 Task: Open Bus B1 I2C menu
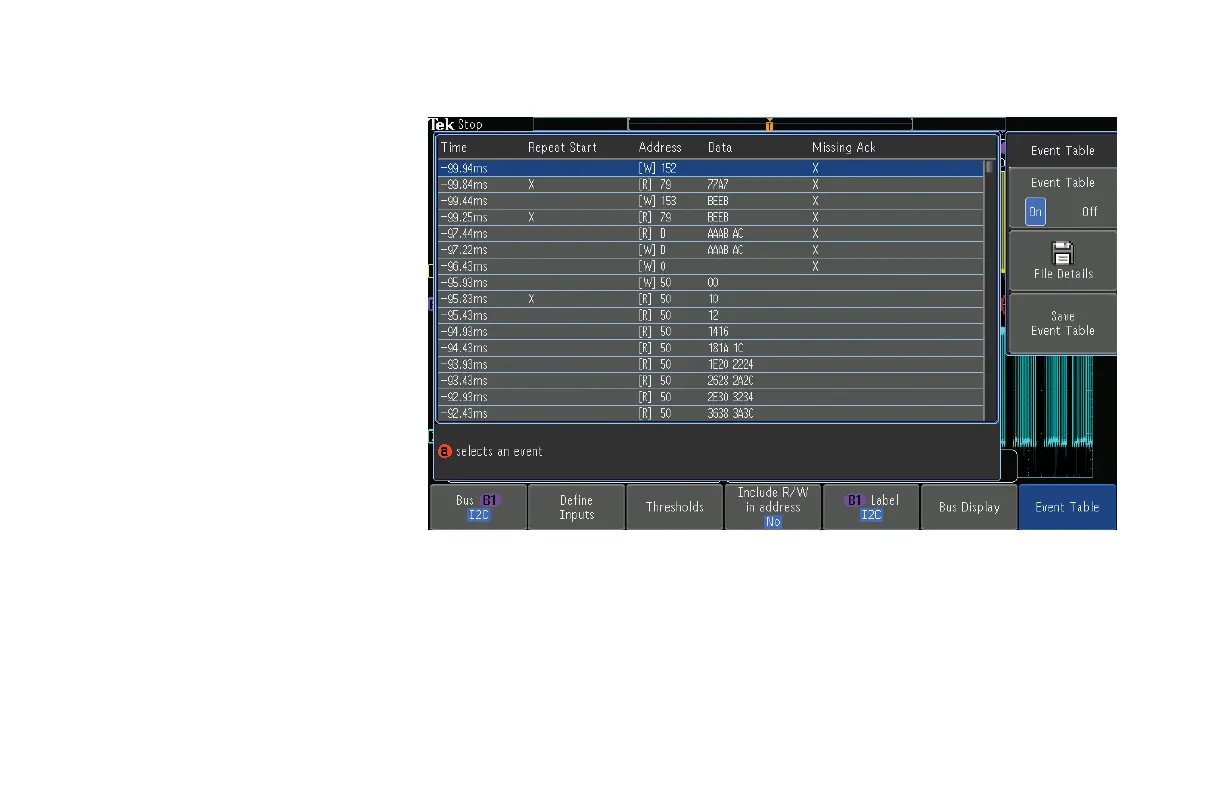(478, 507)
